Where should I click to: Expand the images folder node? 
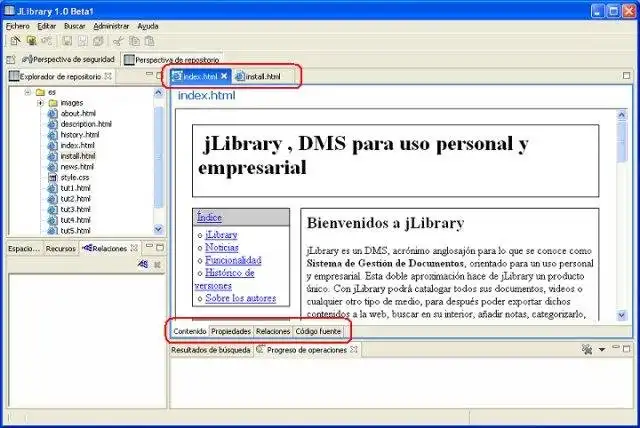click(x=40, y=103)
